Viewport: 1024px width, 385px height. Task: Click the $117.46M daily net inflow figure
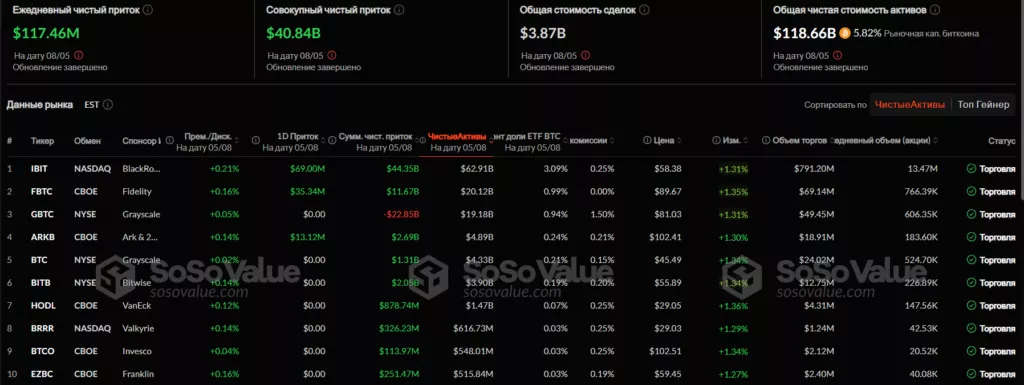(46, 33)
